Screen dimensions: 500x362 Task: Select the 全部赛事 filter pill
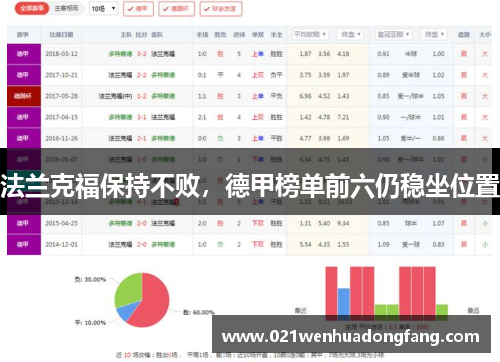32,8
